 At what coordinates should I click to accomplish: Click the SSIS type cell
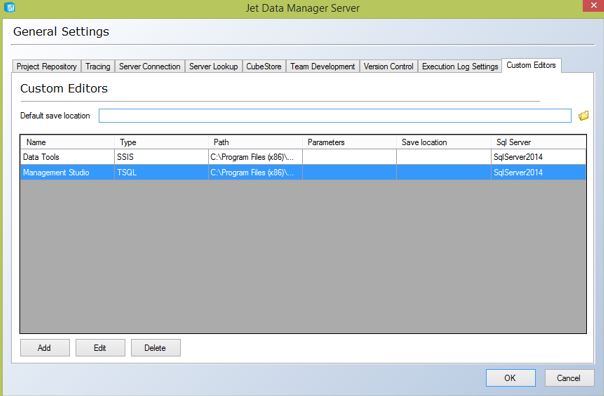161,157
